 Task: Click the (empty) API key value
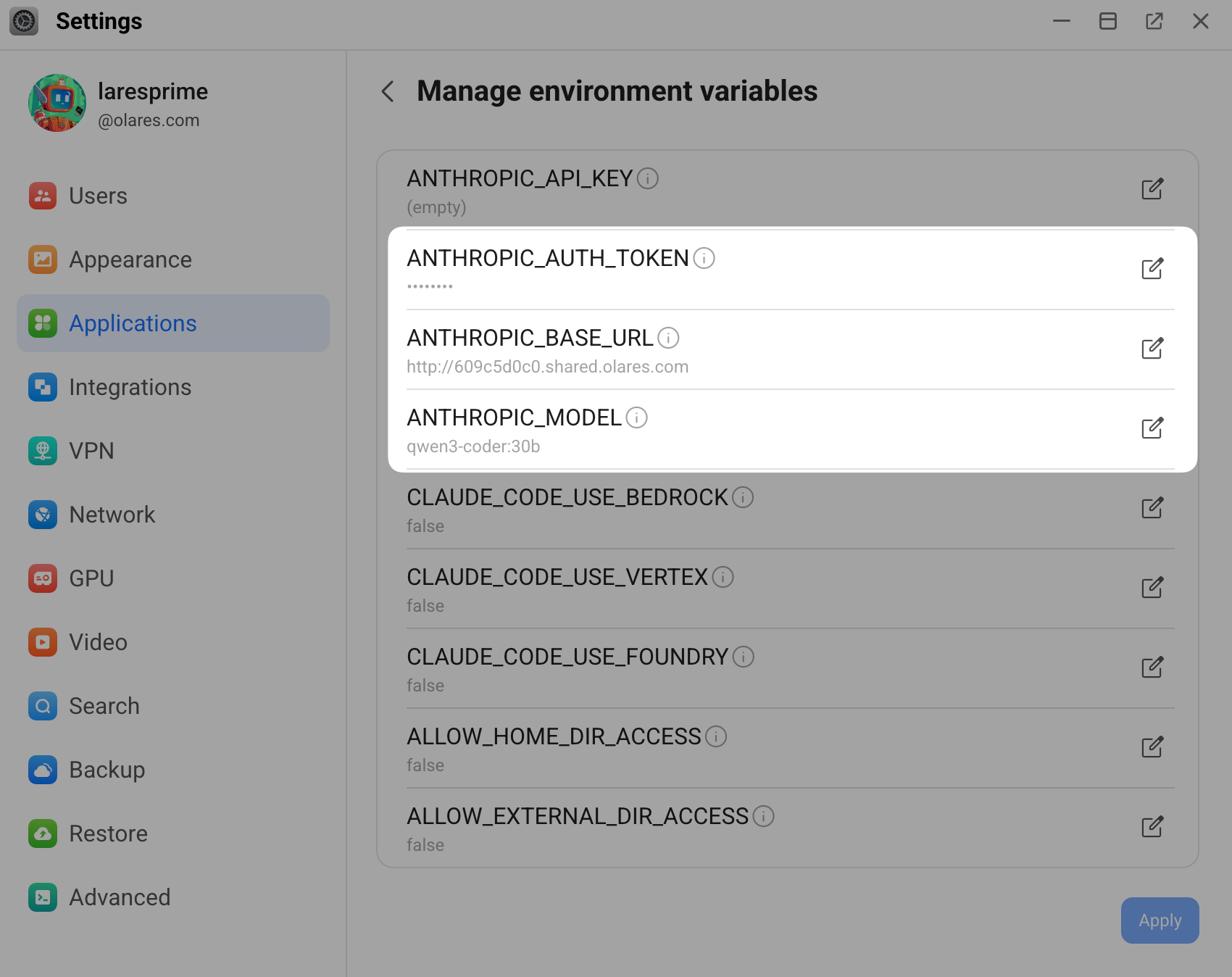click(x=436, y=207)
